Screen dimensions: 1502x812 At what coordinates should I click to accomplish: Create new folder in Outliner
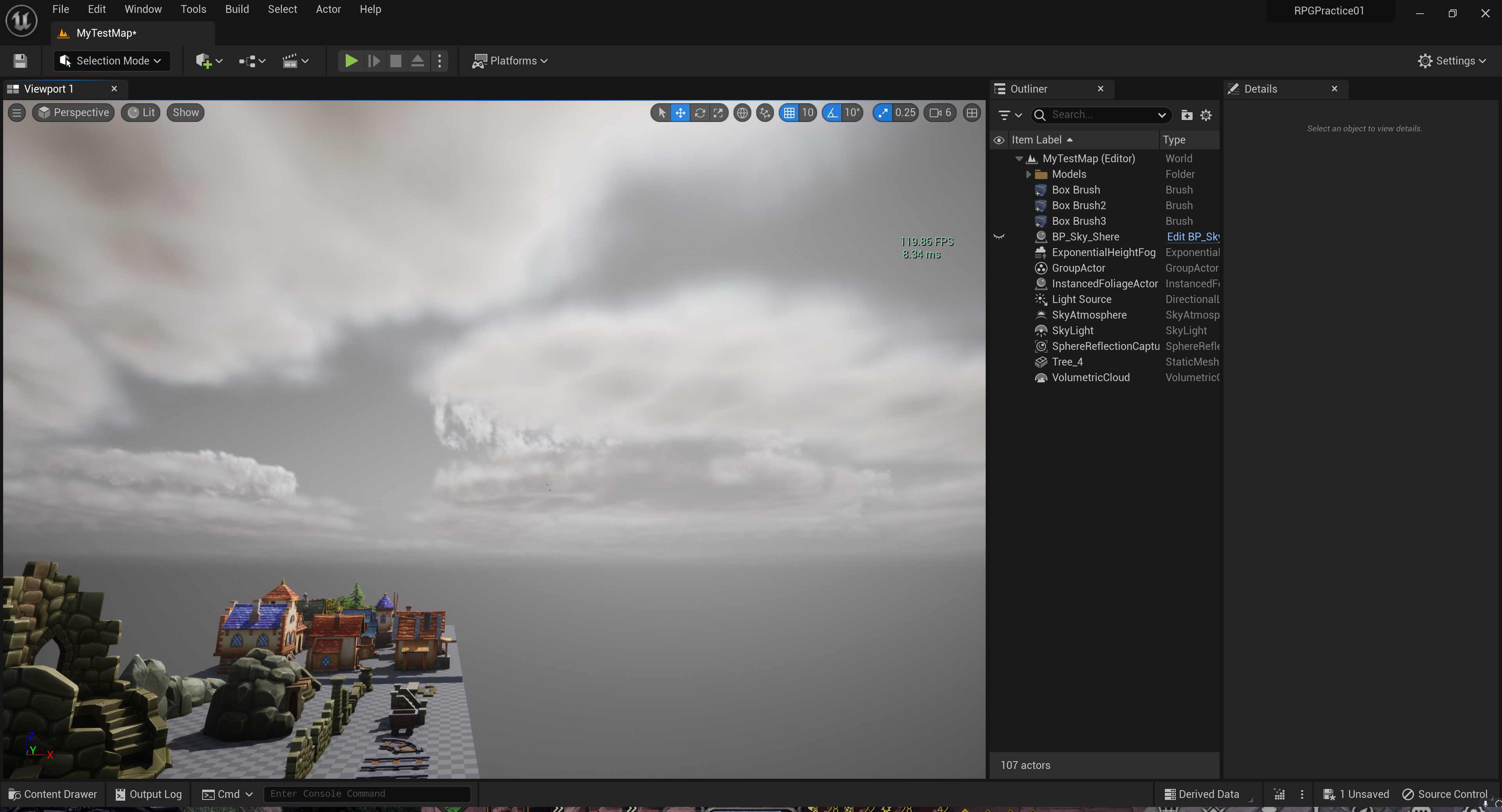coord(1186,115)
